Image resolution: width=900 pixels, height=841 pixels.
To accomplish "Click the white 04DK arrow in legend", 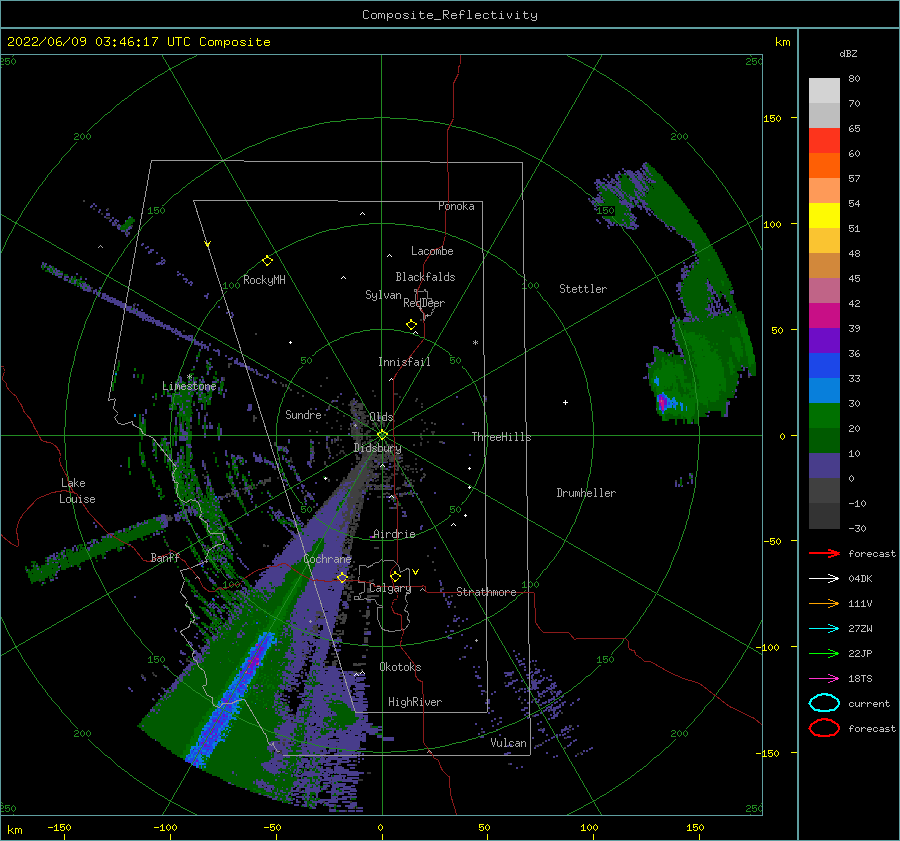I will pyautogui.click(x=824, y=578).
